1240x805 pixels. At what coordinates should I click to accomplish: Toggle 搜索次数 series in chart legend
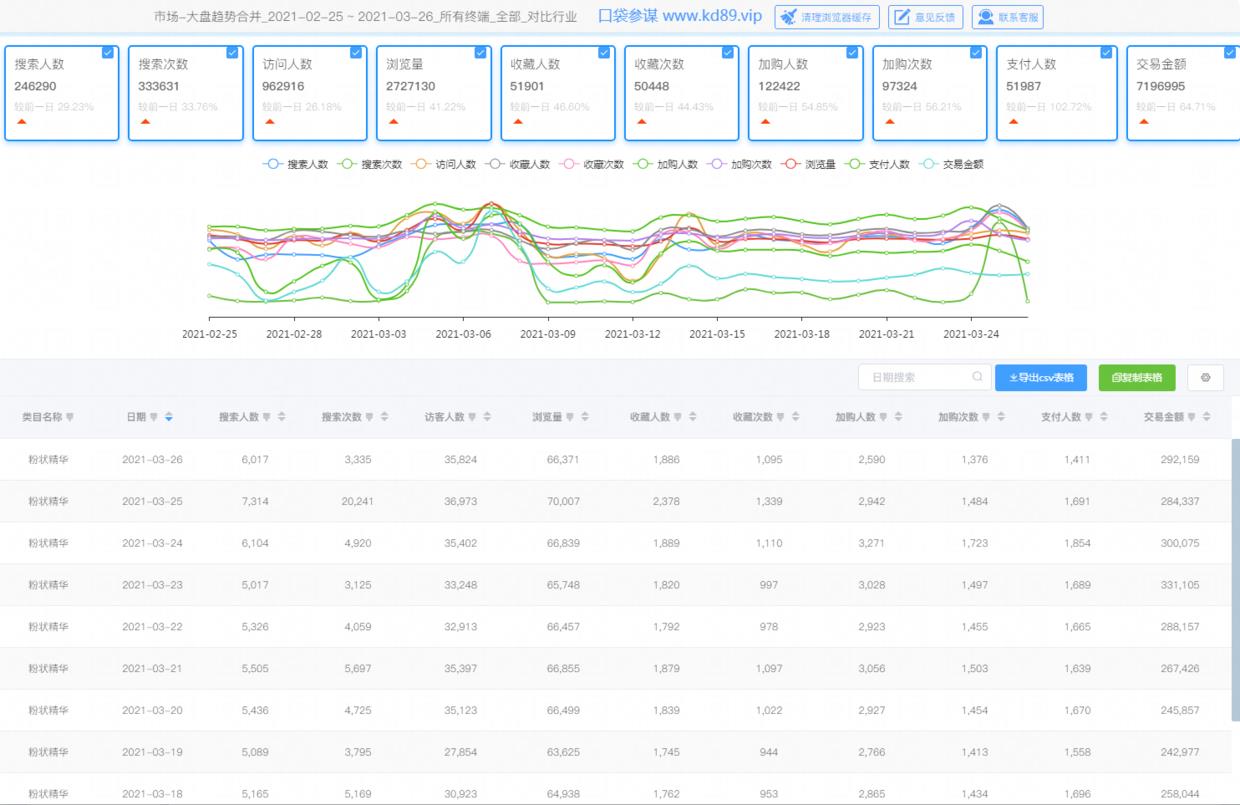(369, 164)
